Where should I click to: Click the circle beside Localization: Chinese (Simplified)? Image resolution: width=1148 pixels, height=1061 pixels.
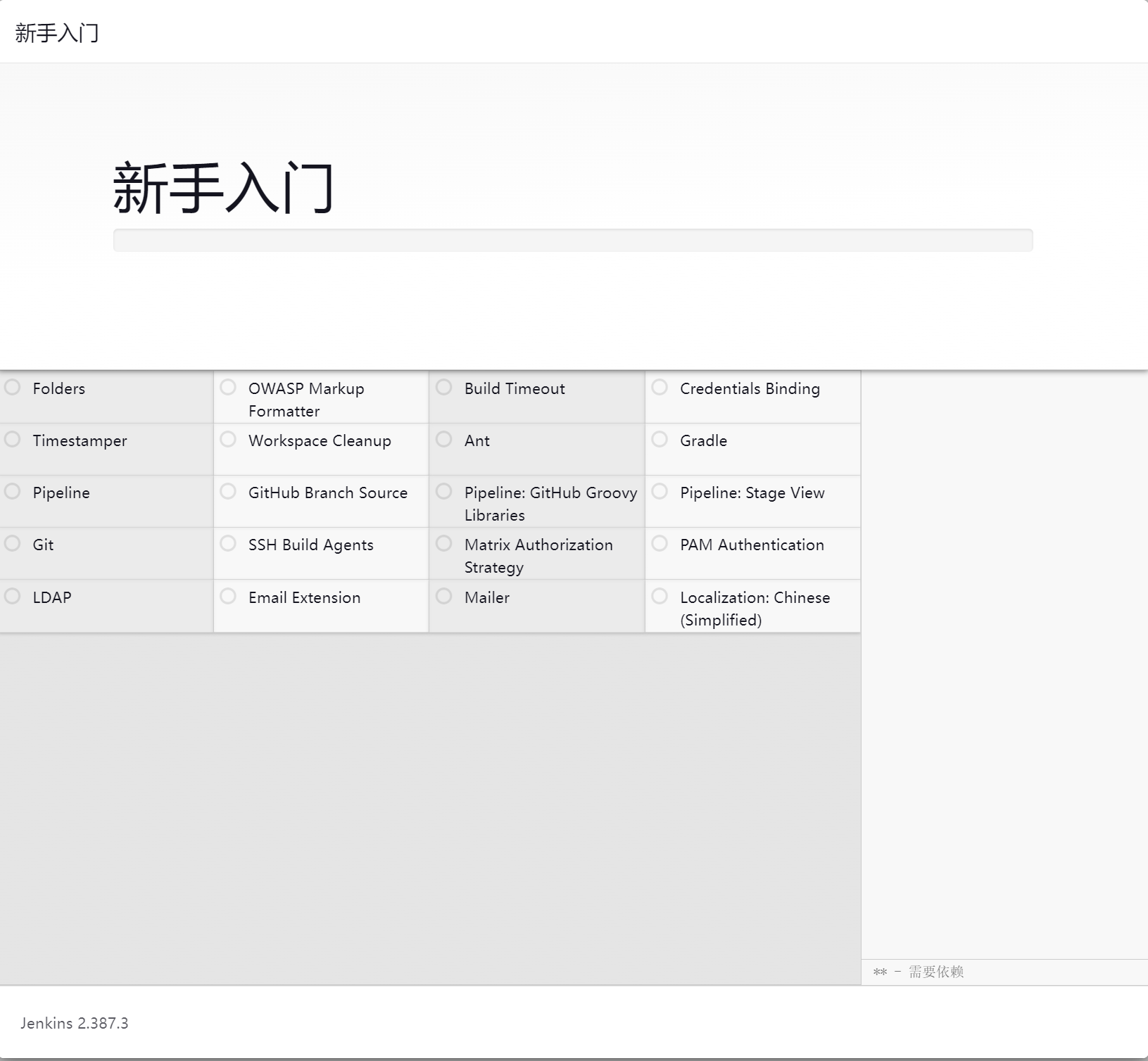pos(660,596)
